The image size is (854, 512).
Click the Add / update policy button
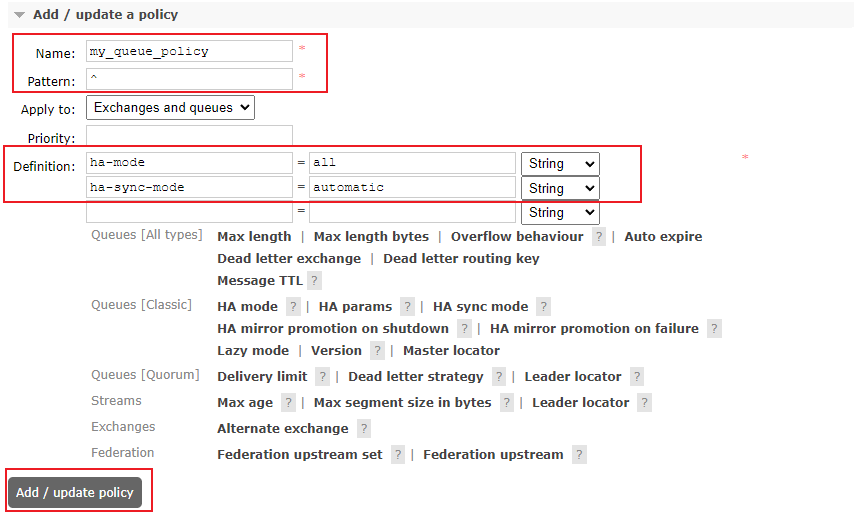pyautogui.click(x=75, y=493)
